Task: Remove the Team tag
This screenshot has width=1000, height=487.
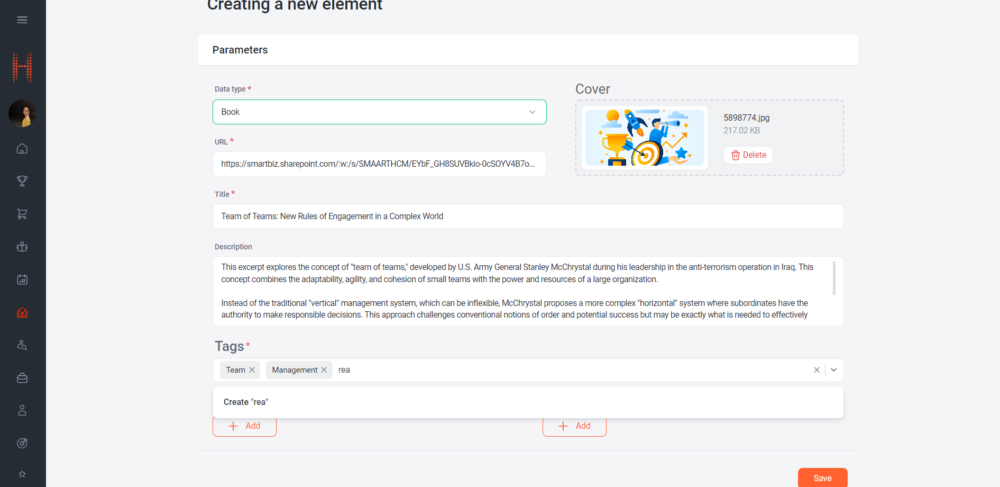Action: [252, 370]
